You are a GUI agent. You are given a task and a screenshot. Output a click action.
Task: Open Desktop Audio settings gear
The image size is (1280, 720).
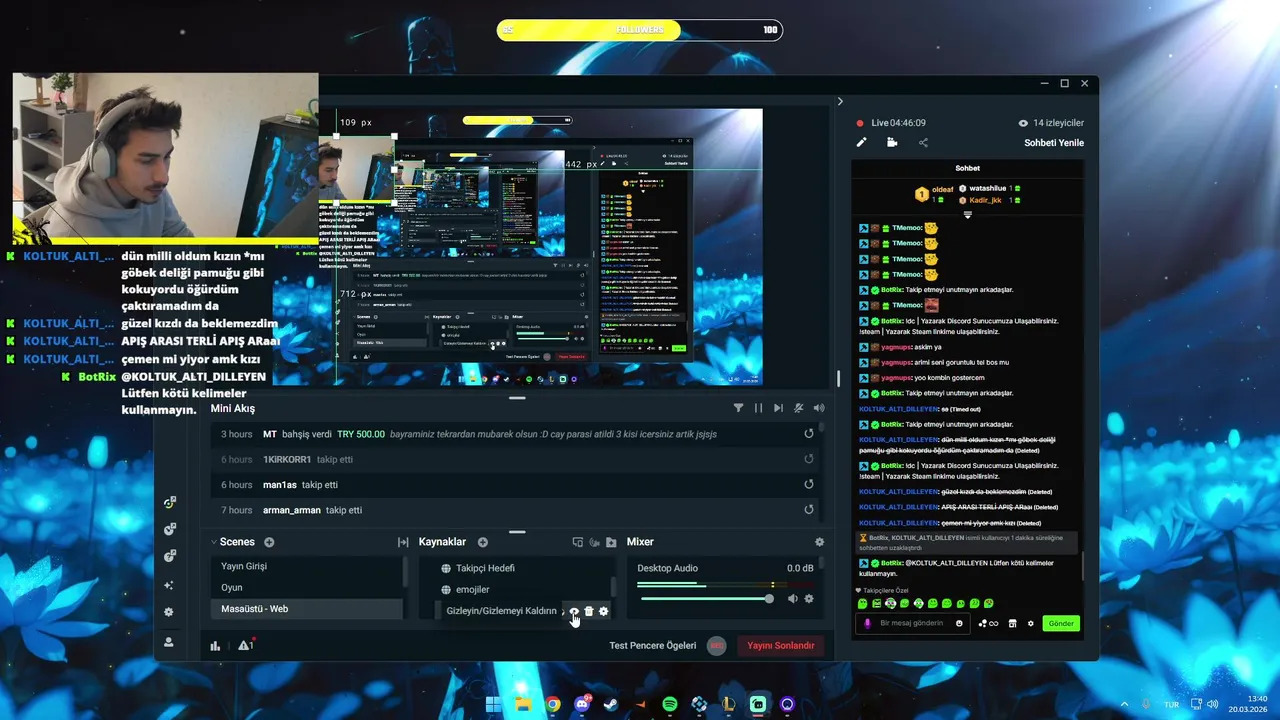tap(809, 599)
